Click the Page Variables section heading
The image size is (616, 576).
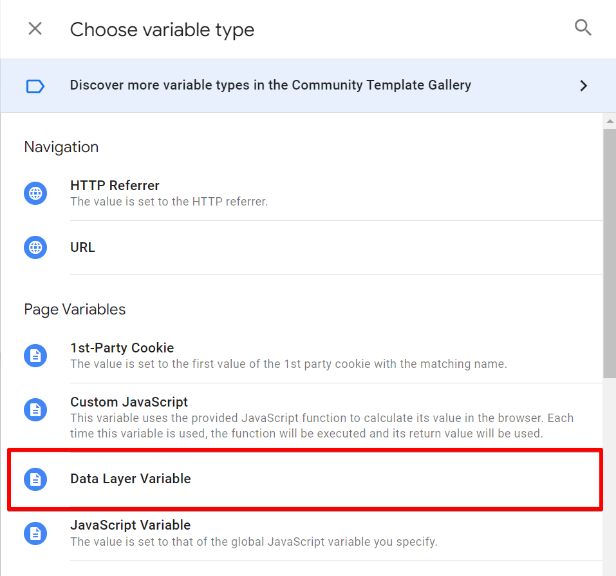point(75,309)
